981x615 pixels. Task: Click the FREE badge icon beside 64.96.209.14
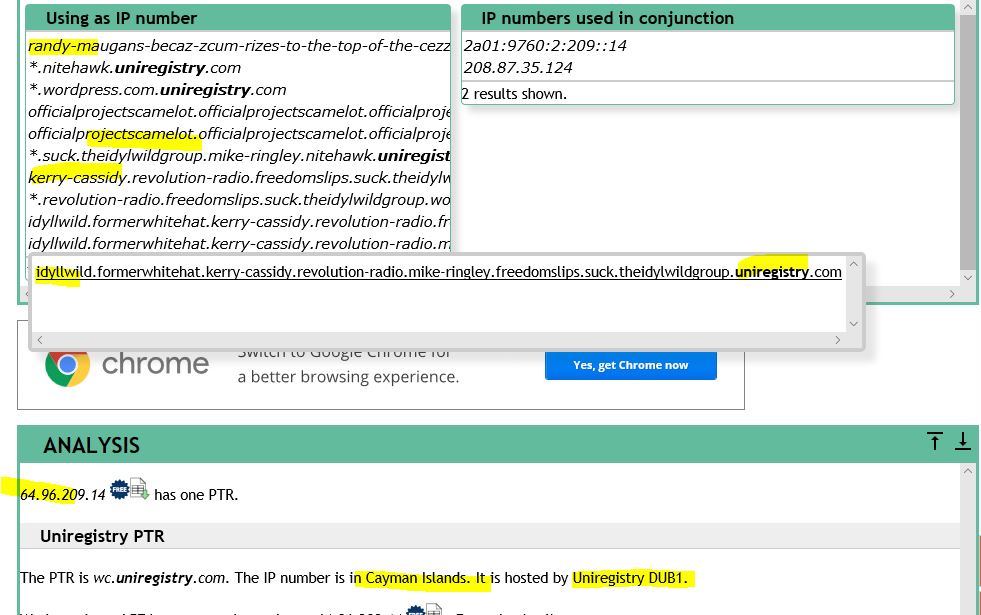[x=119, y=489]
